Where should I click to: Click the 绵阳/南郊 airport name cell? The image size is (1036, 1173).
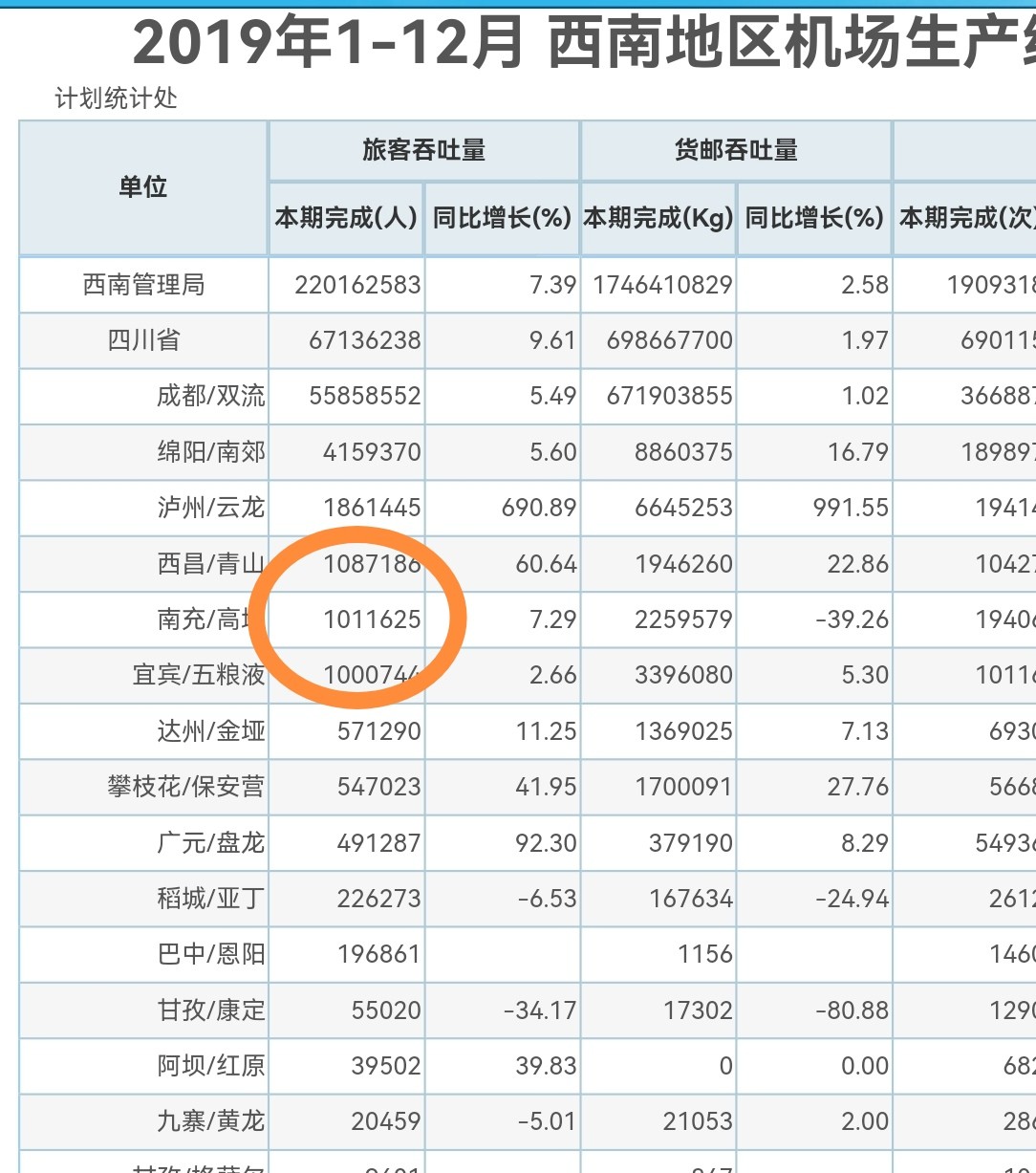pos(210,451)
